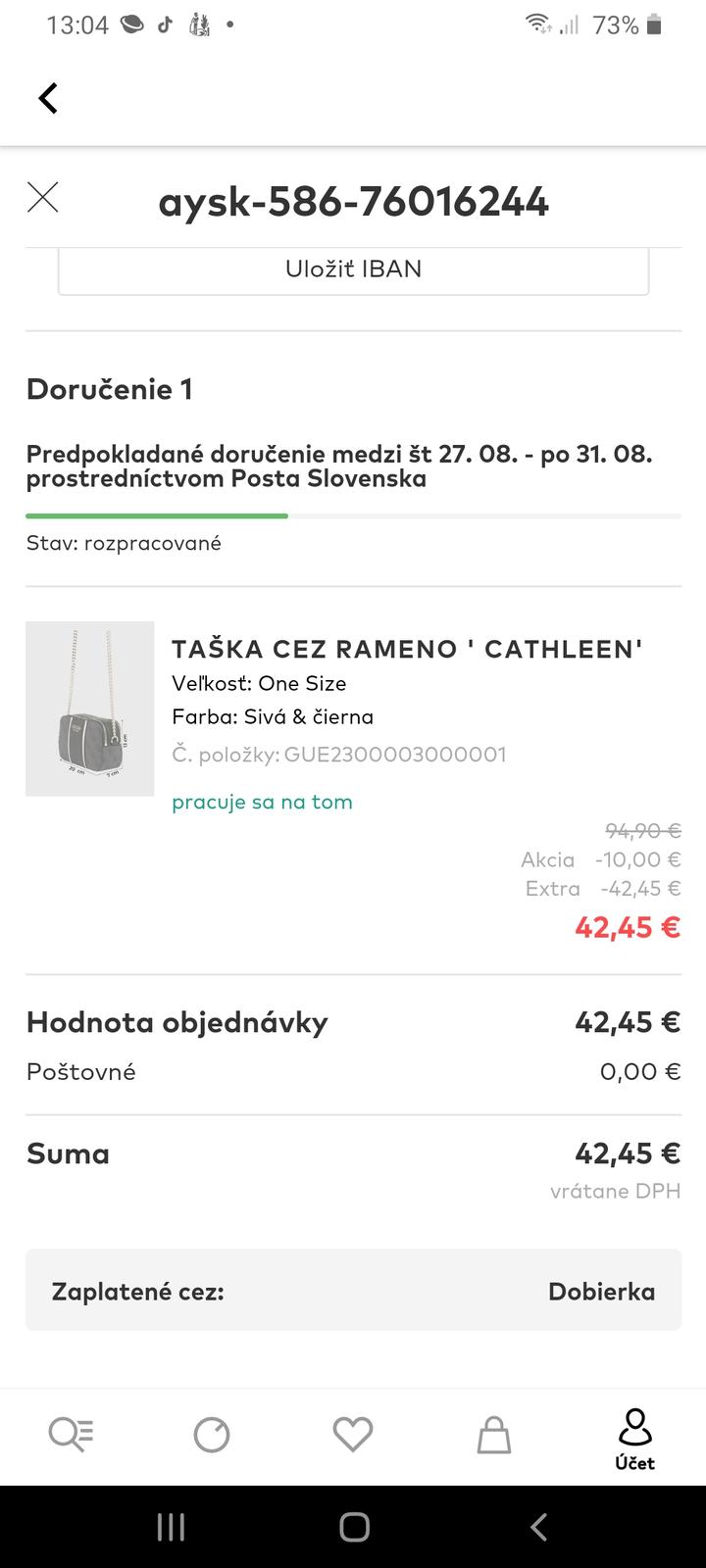Image resolution: width=706 pixels, height=1568 pixels.
Task: Tap the Android recent apps button
Action: (x=171, y=1527)
